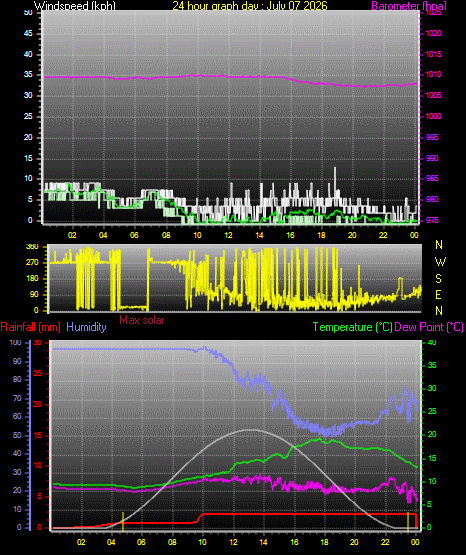Select the 995 value on barometer axis

(x=432, y=137)
